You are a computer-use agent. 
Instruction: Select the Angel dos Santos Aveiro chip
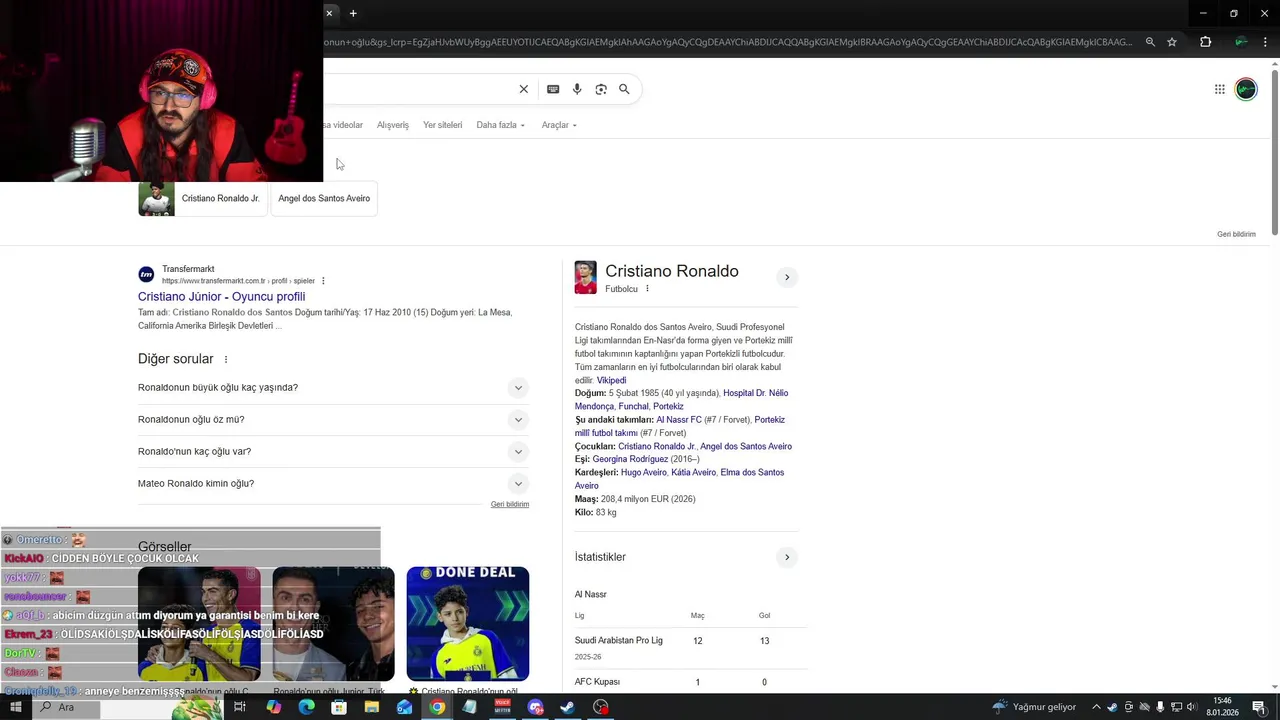click(324, 198)
